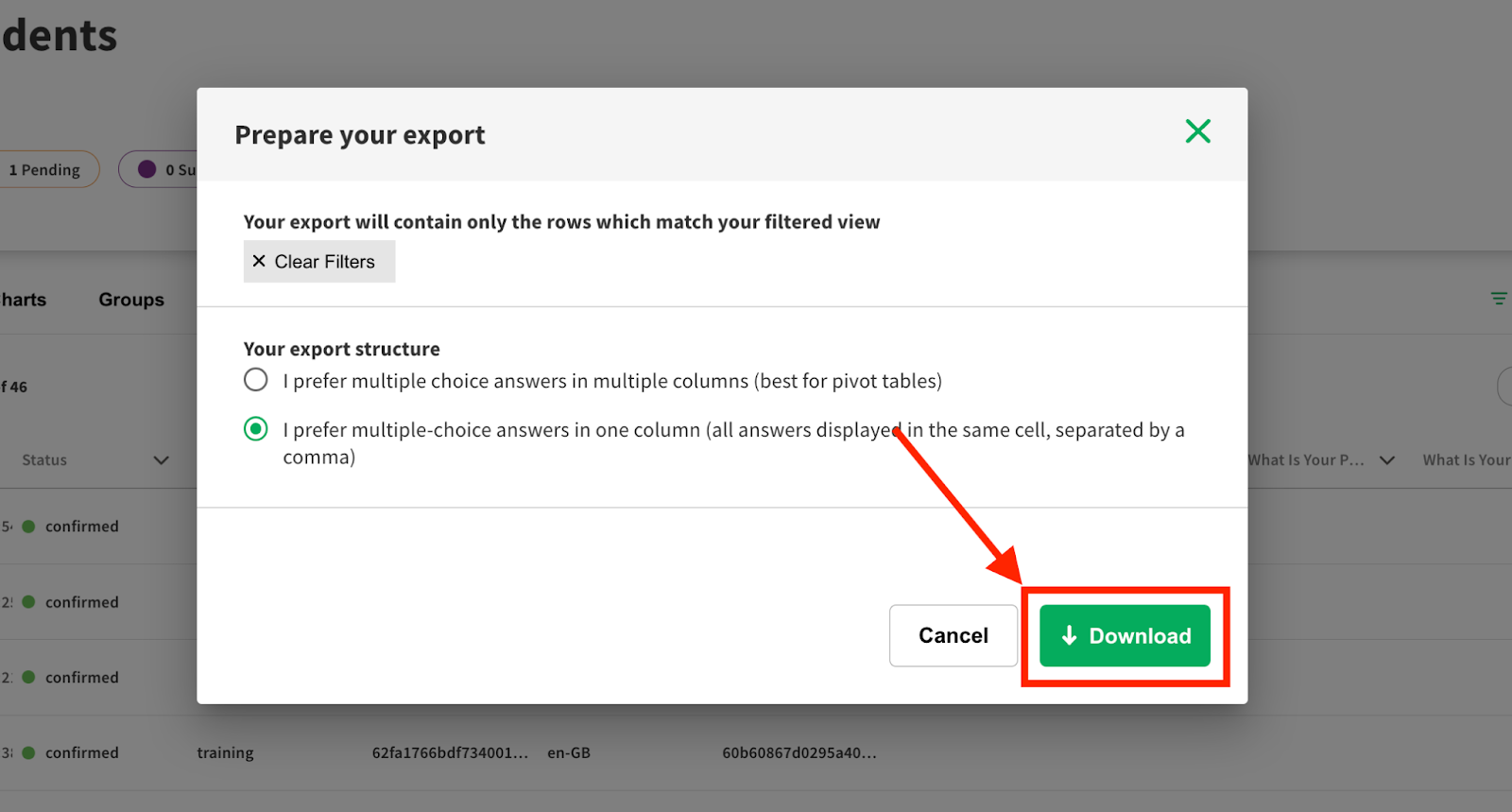The height and width of the screenshot is (812, 1512).
Task: Click the 62fa1766bdf734001... ID cell
Action: (x=450, y=753)
